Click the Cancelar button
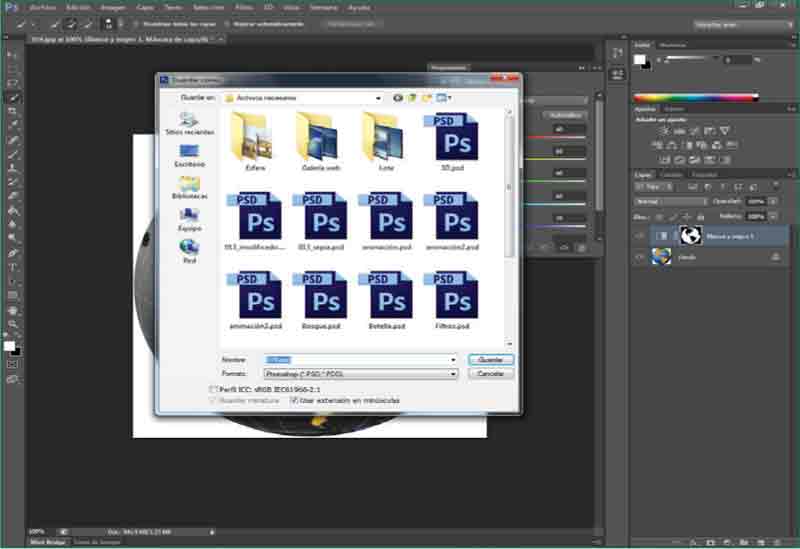The width and height of the screenshot is (800, 549). pos(490,373)
